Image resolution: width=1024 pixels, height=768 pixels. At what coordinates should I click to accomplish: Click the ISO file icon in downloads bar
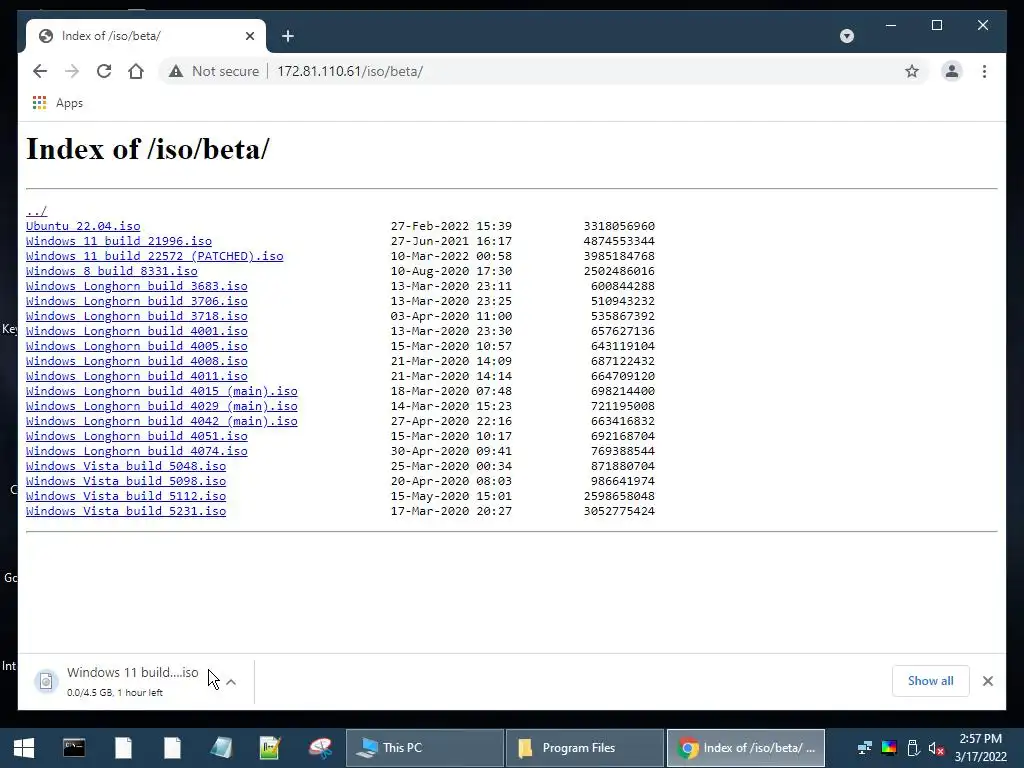click(x=46, y=682)
